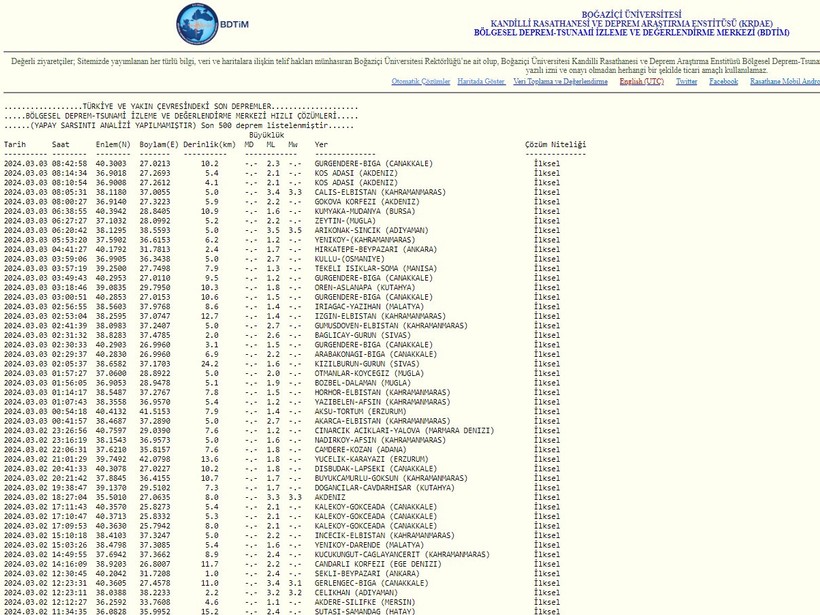Image resolution: width=820 pixels, height=615 pixels.
Task: Select location GOKOVA KORFEZI (AKDENIZ)
Action: 367,202
